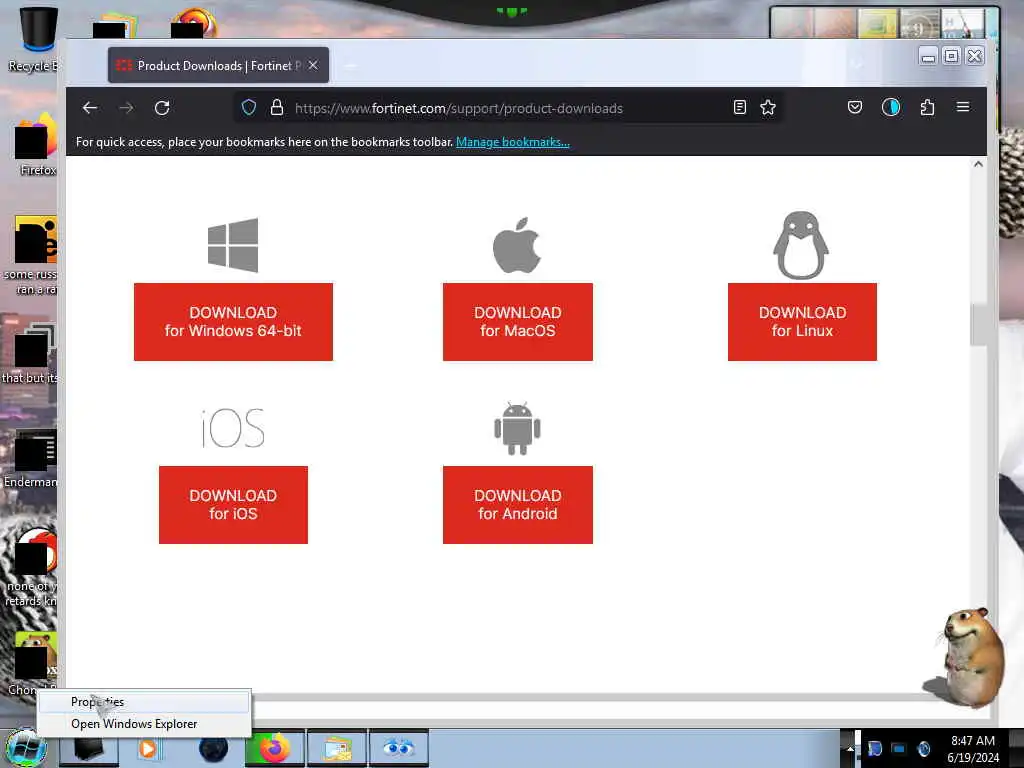Open the Manage bookmarks link
This screenshot has height=768, width=1024.
(x=513, y=142)
